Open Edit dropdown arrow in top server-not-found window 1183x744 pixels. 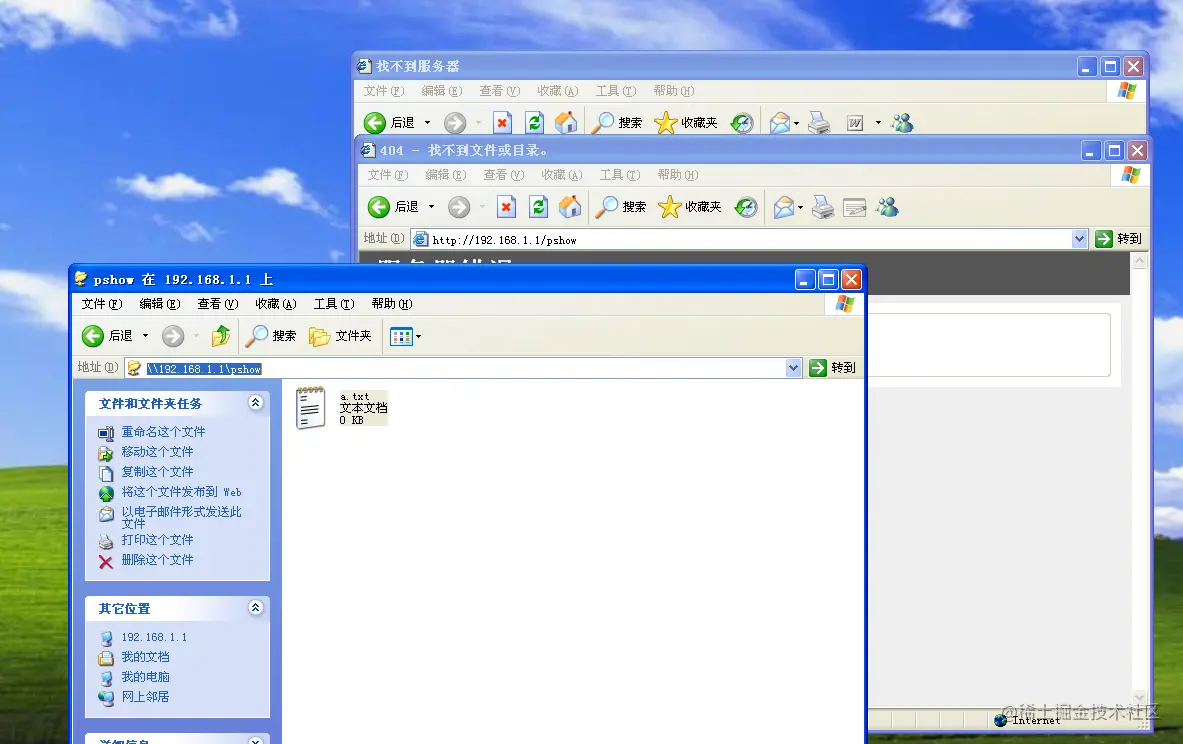877,123
